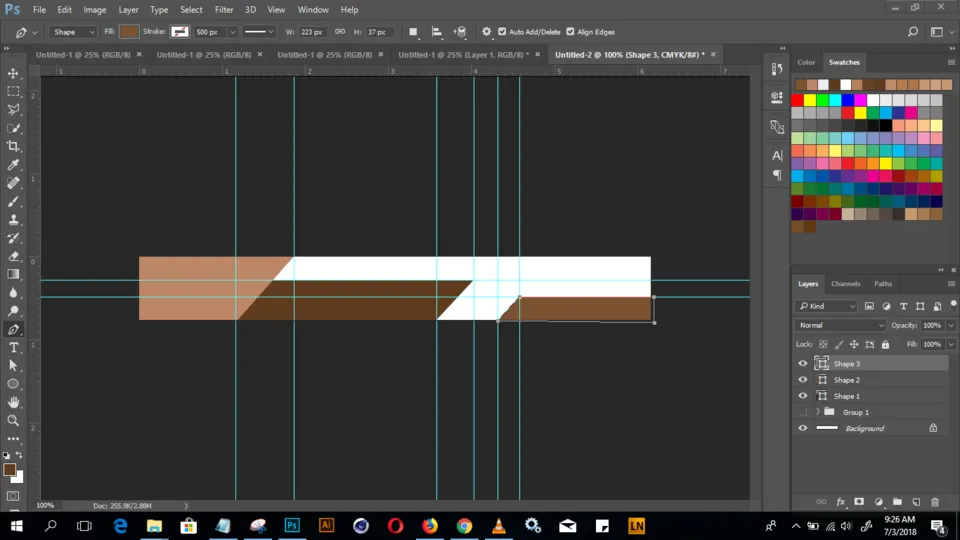Hide the Shape 1 layer

(x=803, y=396)
